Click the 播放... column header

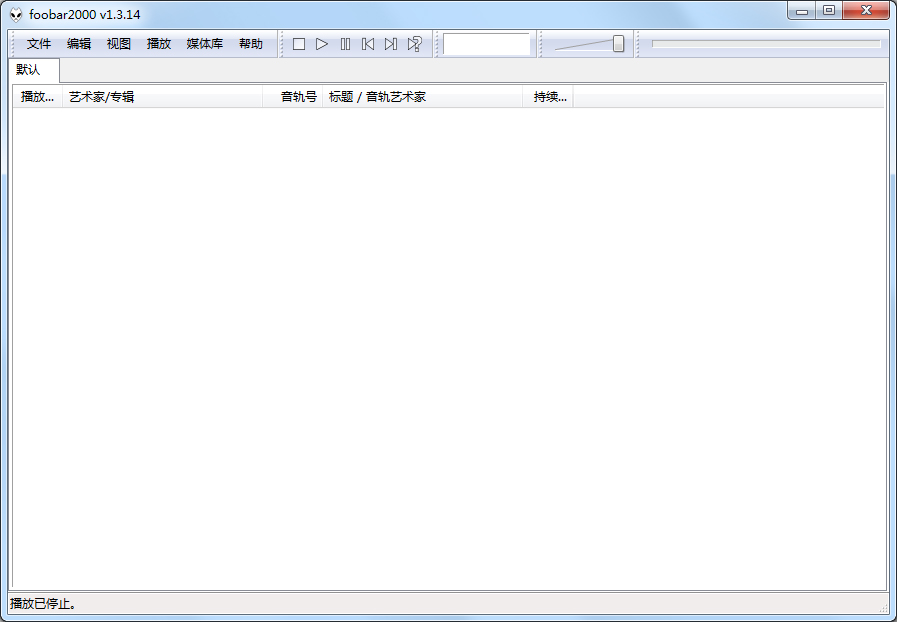(38, 97)
